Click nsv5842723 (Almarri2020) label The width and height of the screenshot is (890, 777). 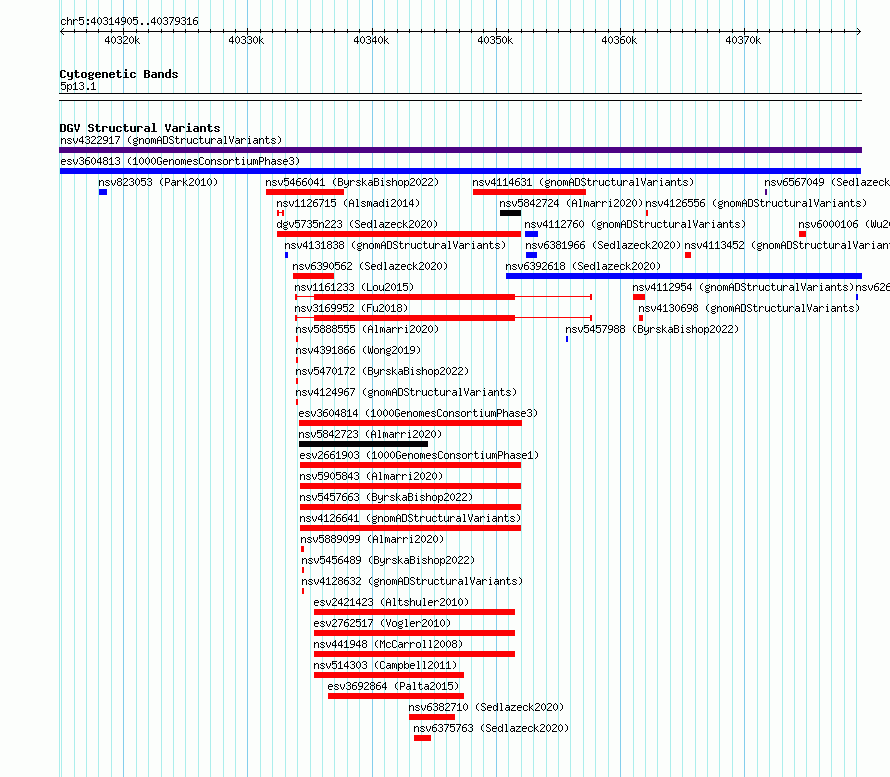coord(370,434)
